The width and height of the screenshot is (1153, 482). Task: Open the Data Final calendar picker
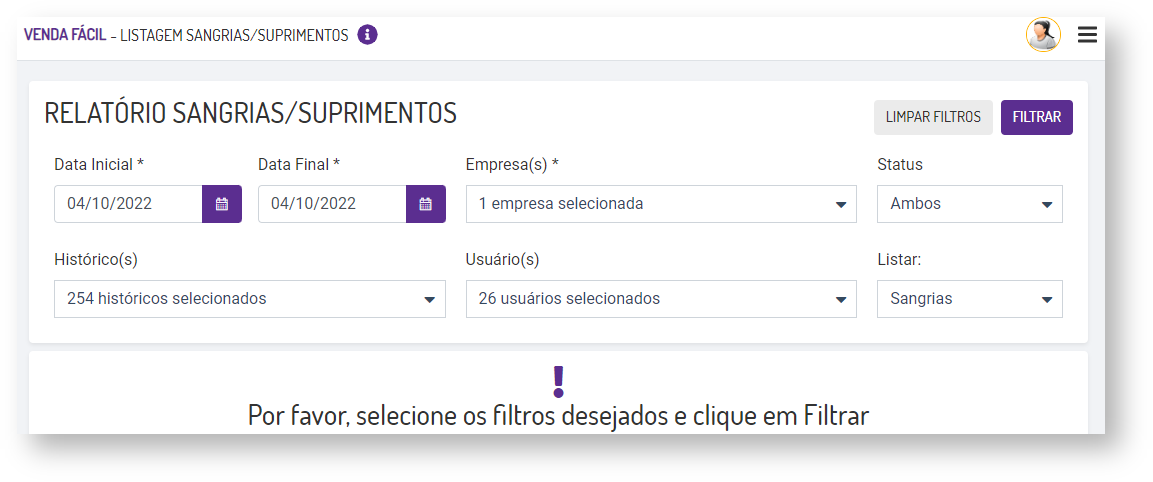(x=426, y=204)
